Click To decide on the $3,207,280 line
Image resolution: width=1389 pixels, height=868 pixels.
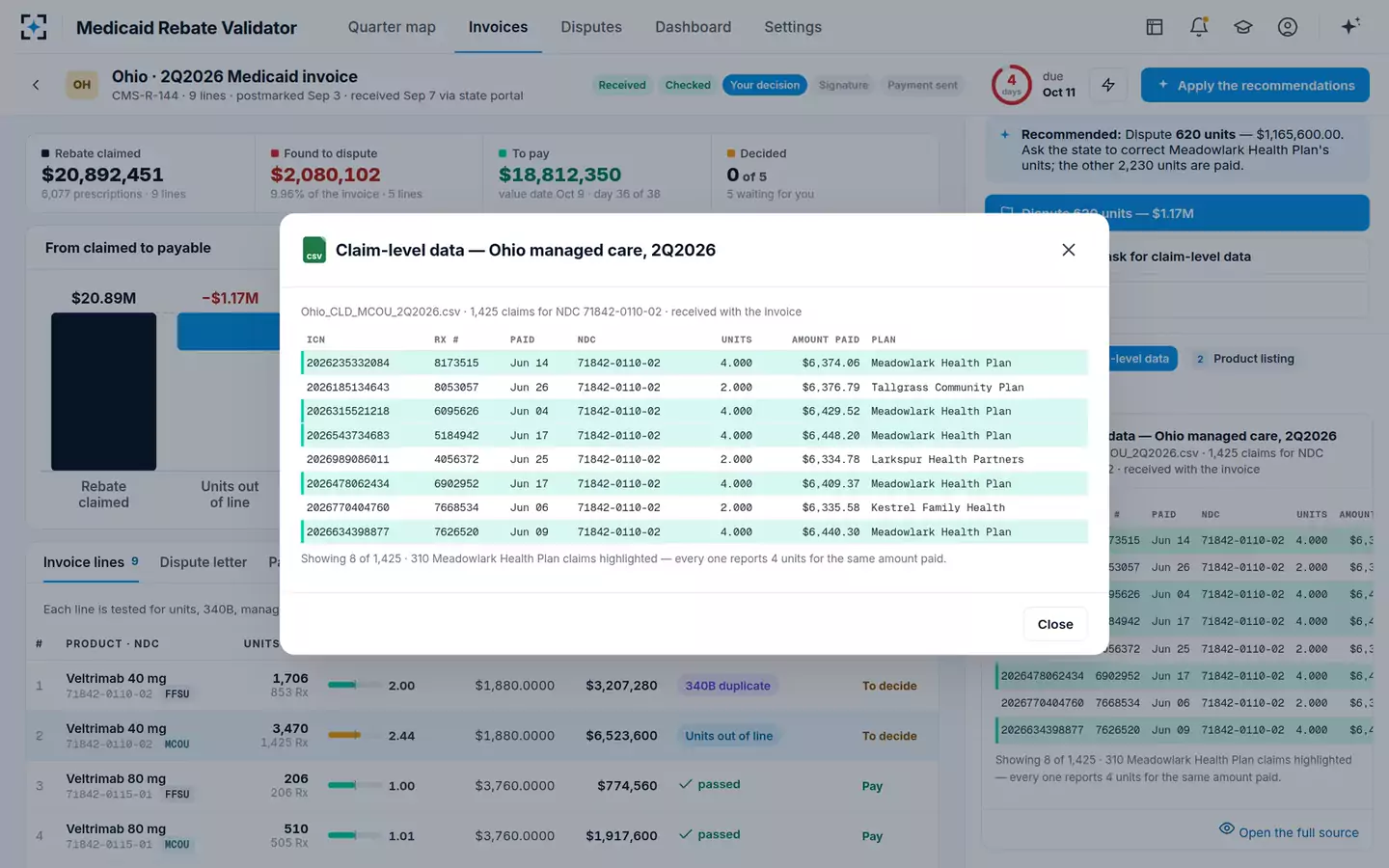889,686
